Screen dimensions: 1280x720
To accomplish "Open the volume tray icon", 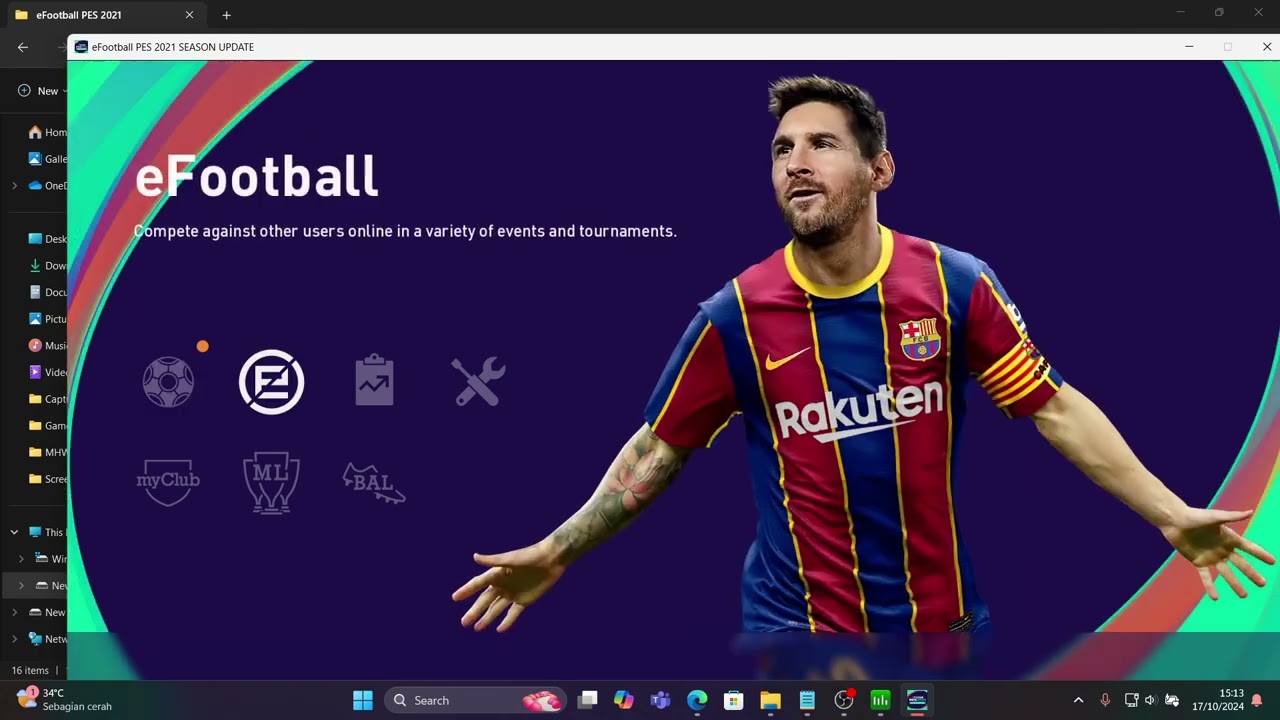I will 1150,700.
